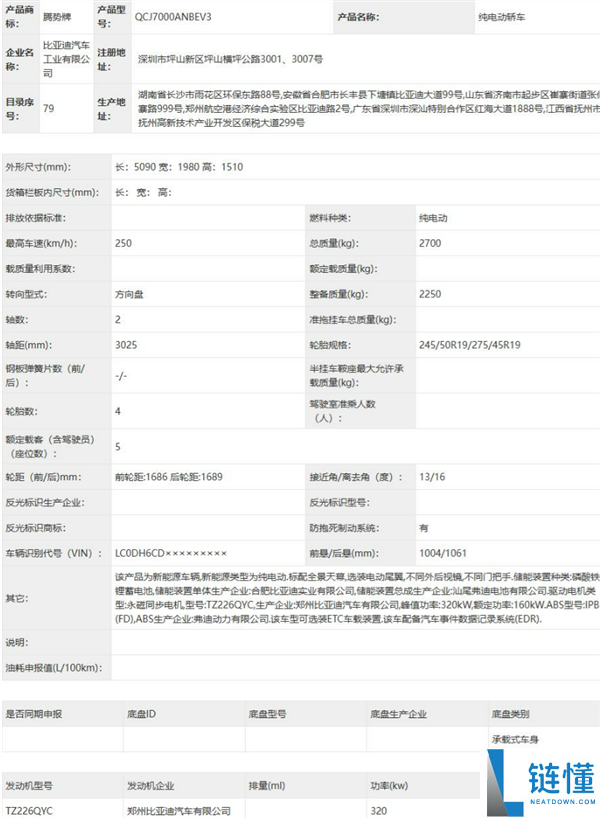Screen dimensions: 600x818
Task: Select motor model TZ226QYC in bottom table
Action: [29, 810]
